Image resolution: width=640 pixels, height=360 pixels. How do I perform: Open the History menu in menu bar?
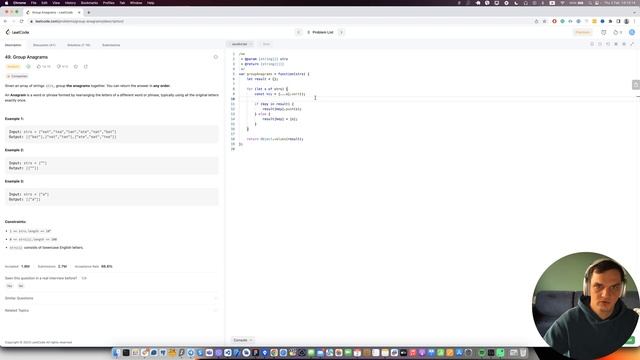[x=70, y=3]
